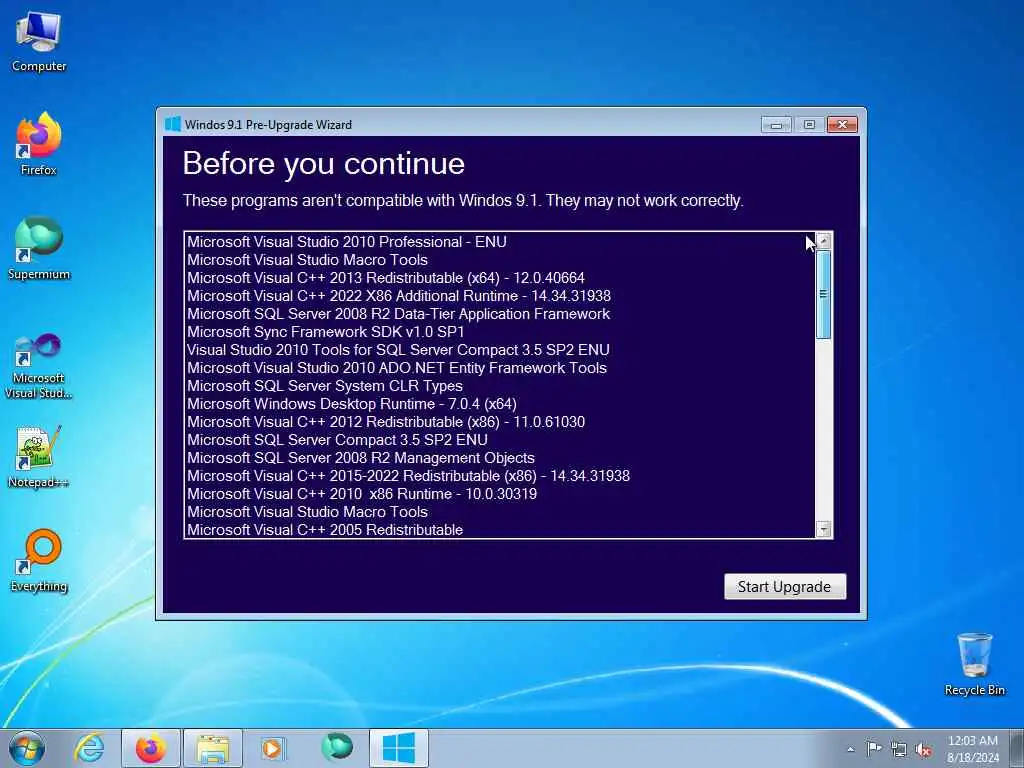This screenshot has width=1024, height=768.
Task: Select the Firefox desktop shortcut
Action: [39, 144]
